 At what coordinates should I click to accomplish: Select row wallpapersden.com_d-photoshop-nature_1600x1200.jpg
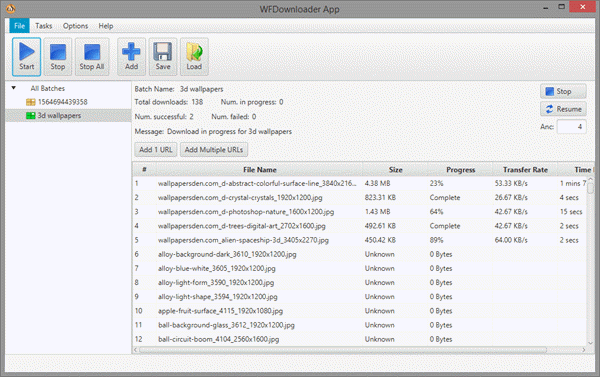[x=360, y=212]
